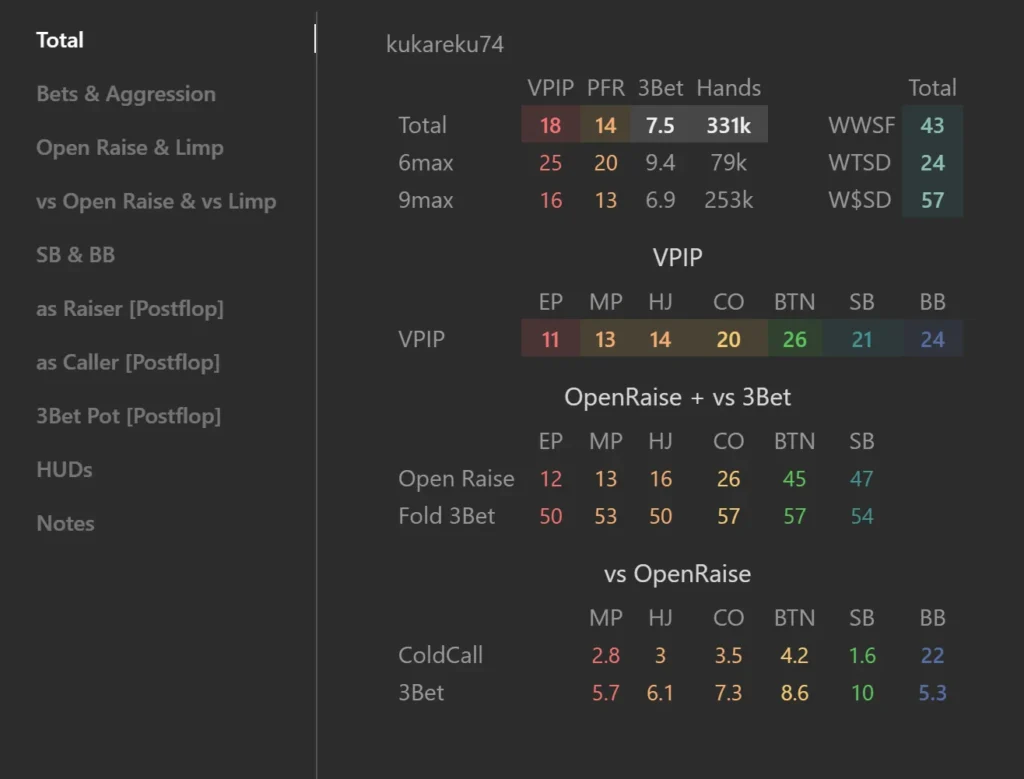Click the BTN VPIP value 26
Image resolution: width=1024 pixels, height=779 pixels.
795,339
